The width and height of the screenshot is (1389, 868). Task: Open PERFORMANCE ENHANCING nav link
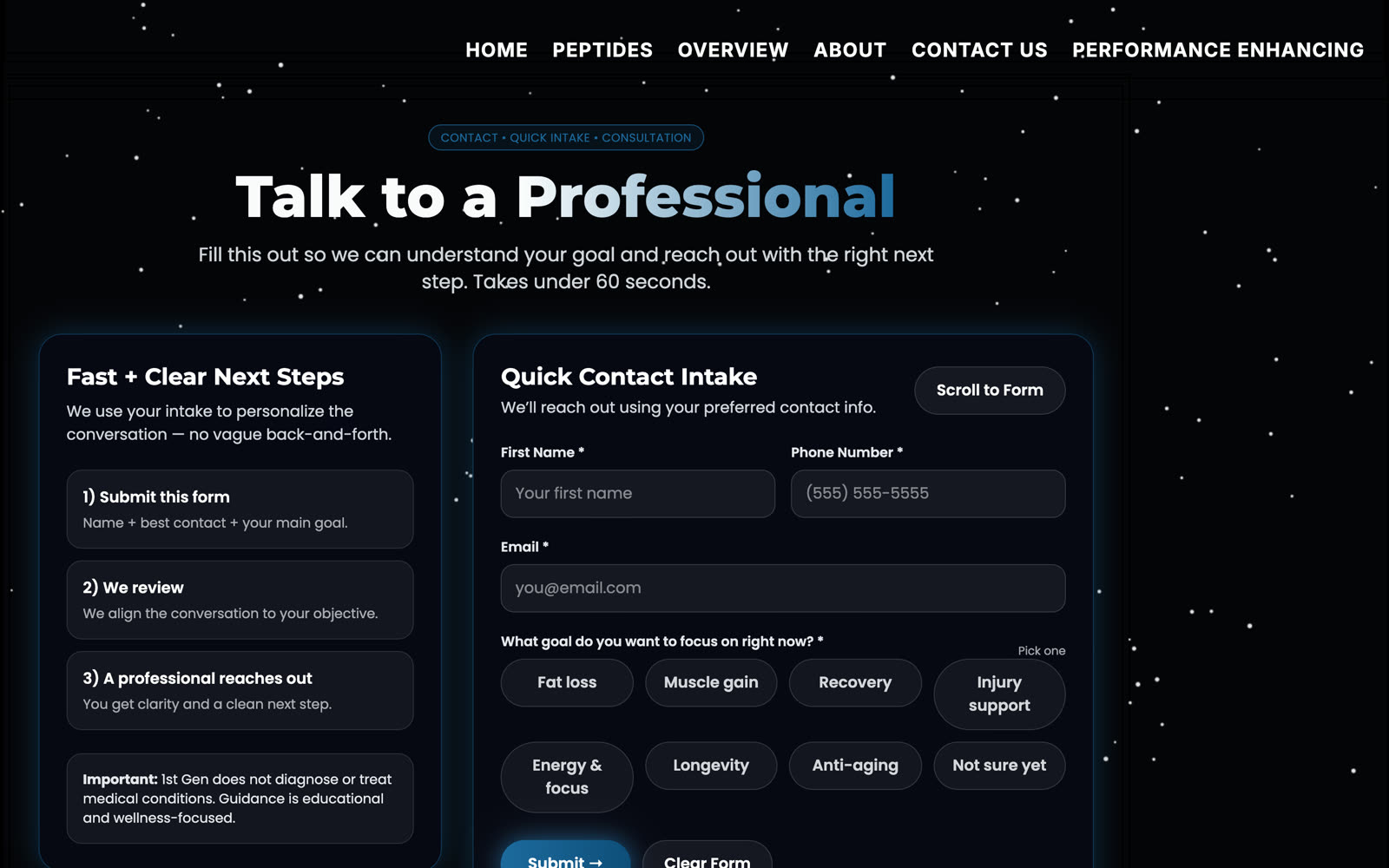[x=1218, y=50]
